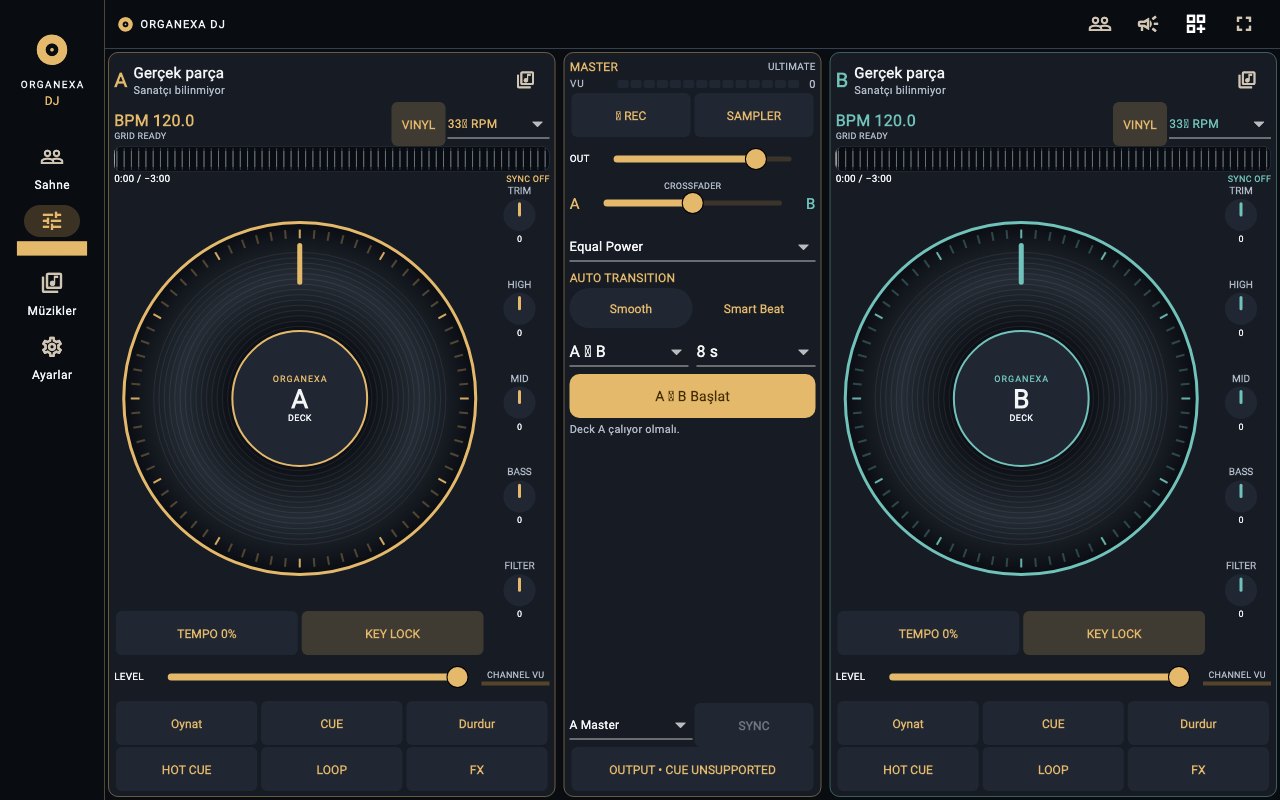Open Deck A 33 RPM dropdown
Image resolution: width=1280 pixels, height=800 pixels.
point(498,124)
